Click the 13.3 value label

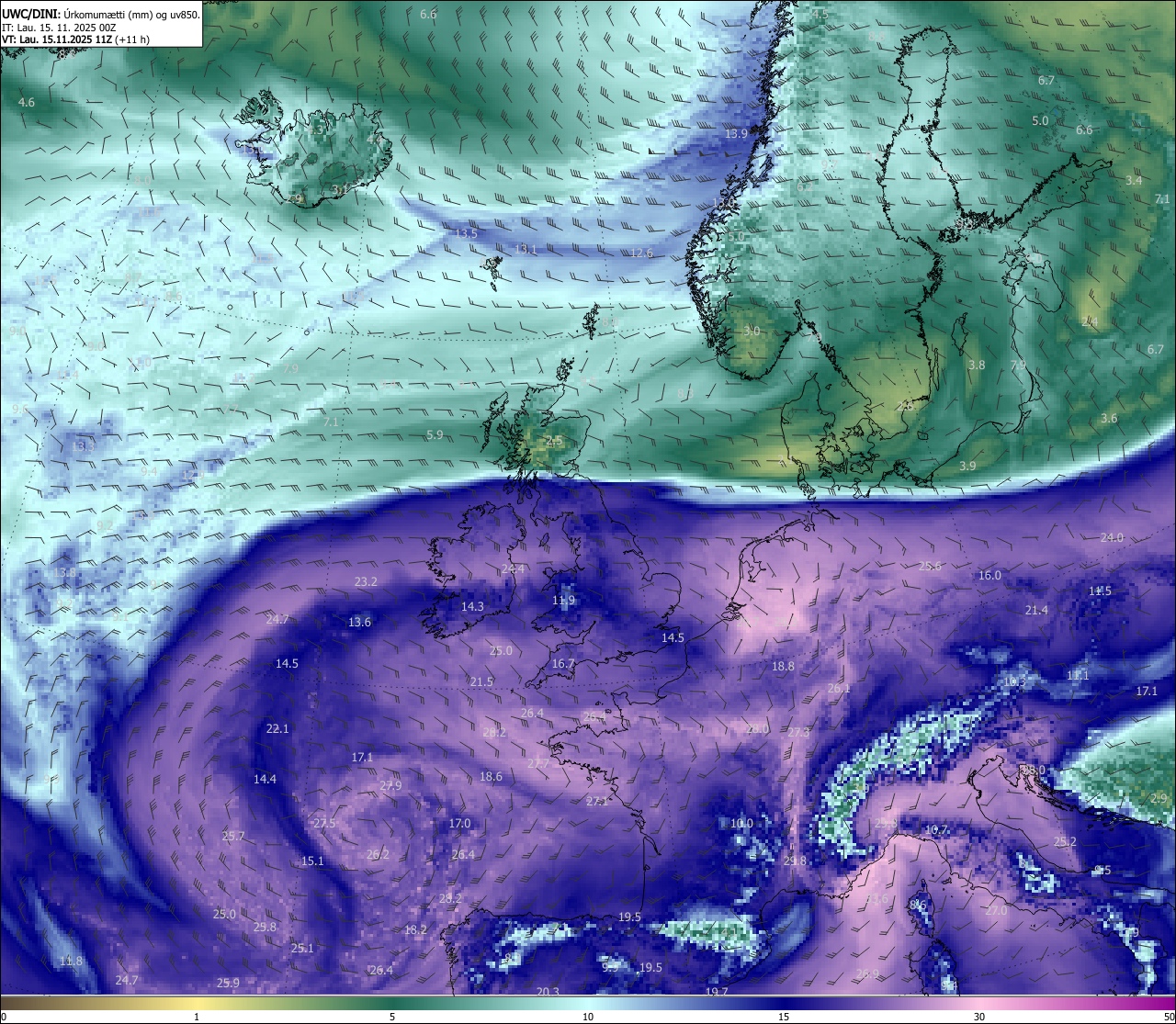(x=83, y=446)
